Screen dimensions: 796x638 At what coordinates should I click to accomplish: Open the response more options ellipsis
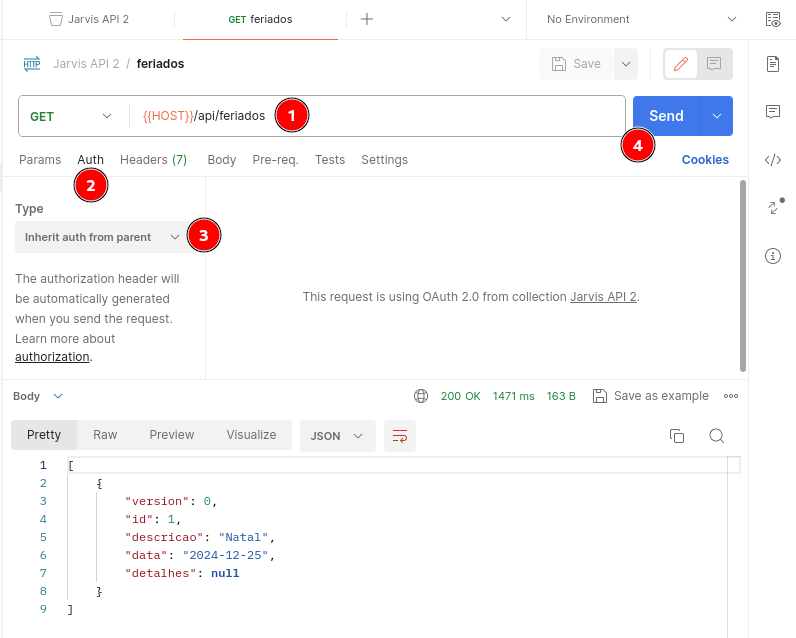pos(731,396)
